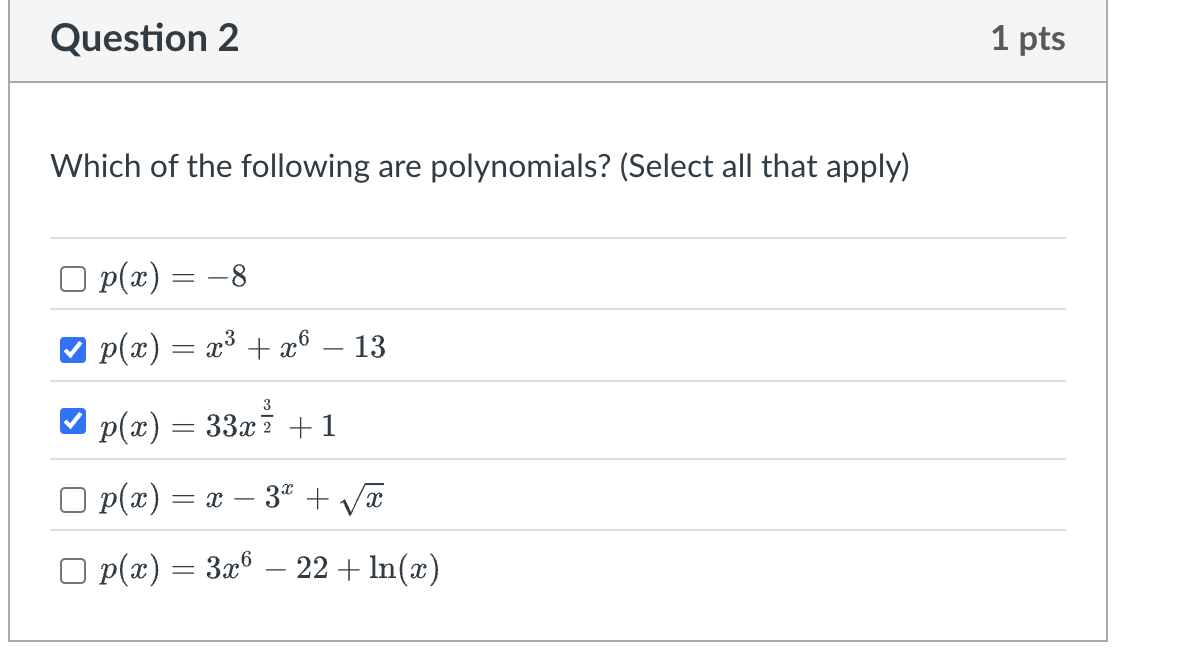The image size is (1184, 672).
Task: Click the square root of x term
Action: 362,499
